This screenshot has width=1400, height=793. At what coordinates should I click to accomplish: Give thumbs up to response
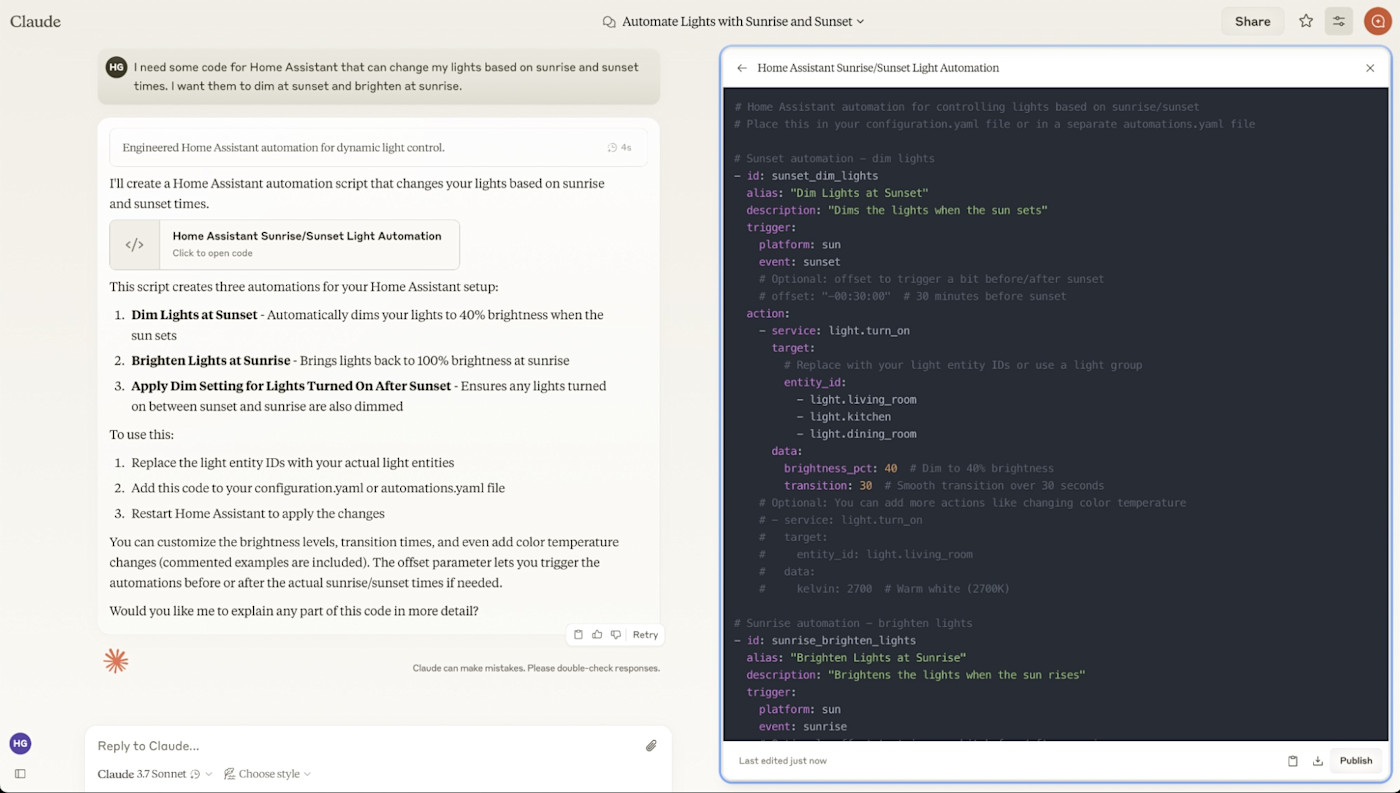point(597,634)
